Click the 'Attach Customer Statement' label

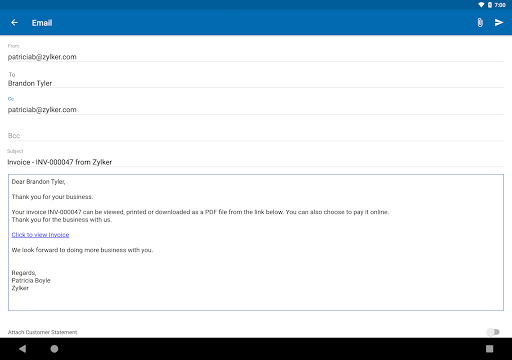pos(42,332)
